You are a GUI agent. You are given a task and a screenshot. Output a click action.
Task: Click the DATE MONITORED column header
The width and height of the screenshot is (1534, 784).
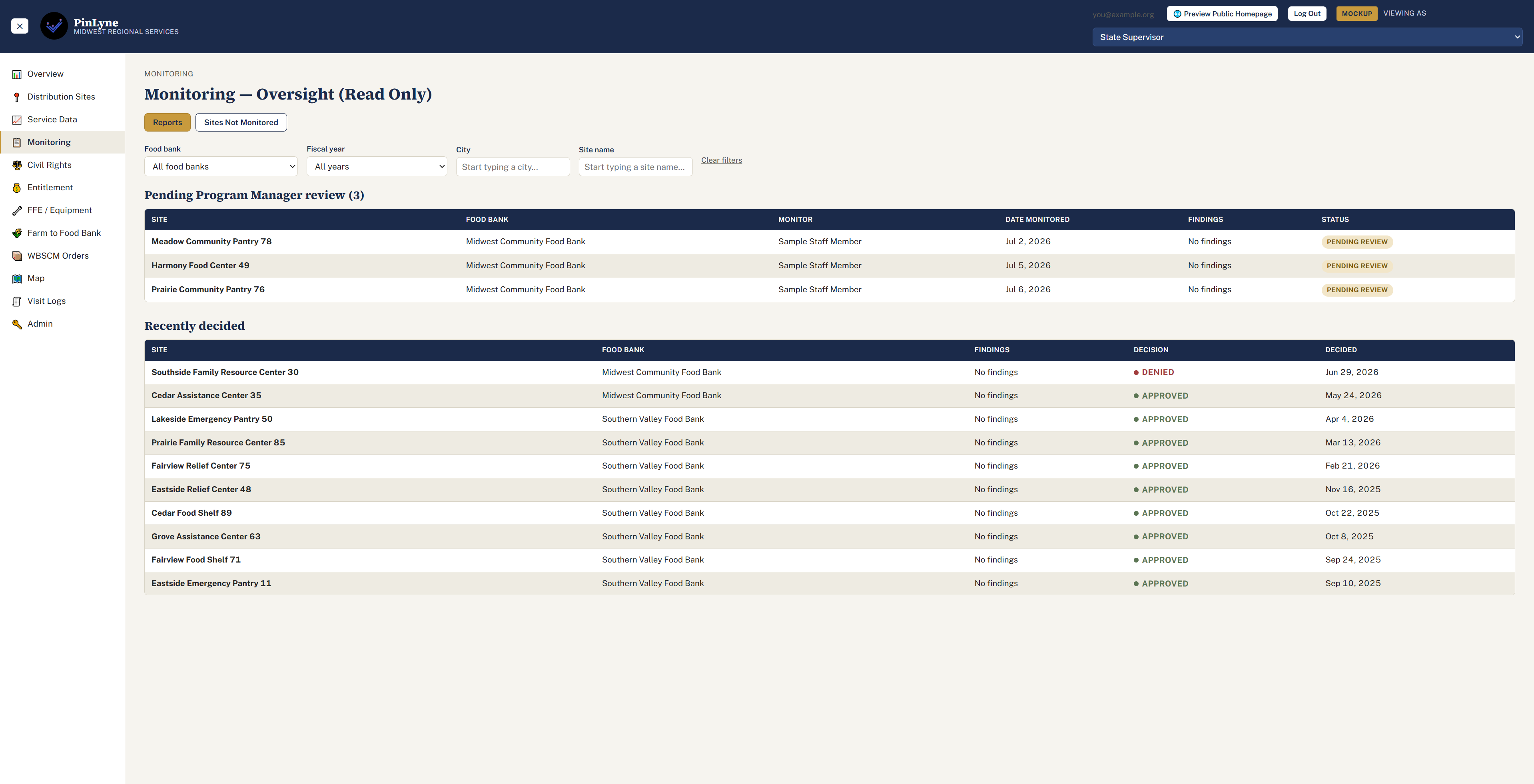click(1037, 219)
